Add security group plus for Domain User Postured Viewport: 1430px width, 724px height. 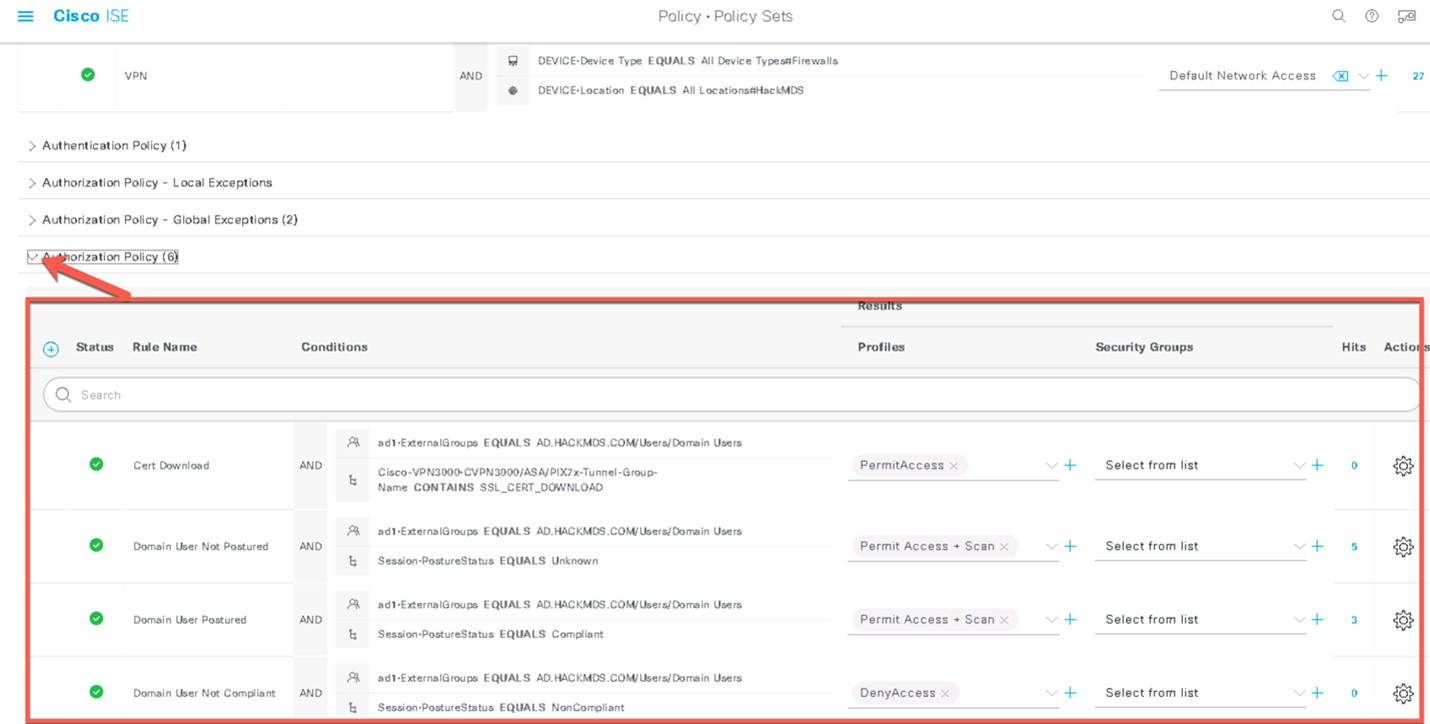[1317, 619]
